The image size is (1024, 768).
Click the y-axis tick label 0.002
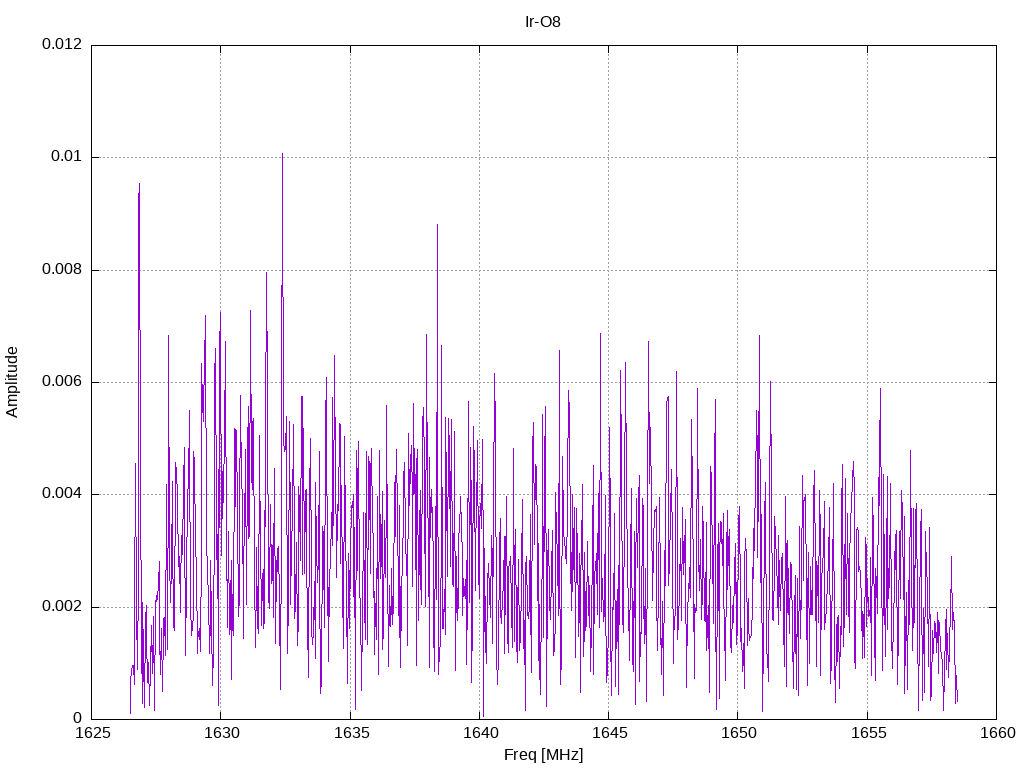point(62,606)
